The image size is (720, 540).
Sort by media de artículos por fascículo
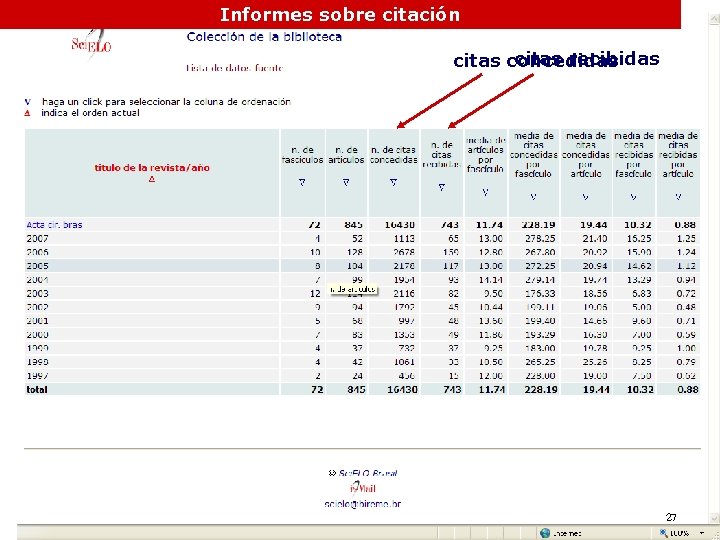(485, 192)
